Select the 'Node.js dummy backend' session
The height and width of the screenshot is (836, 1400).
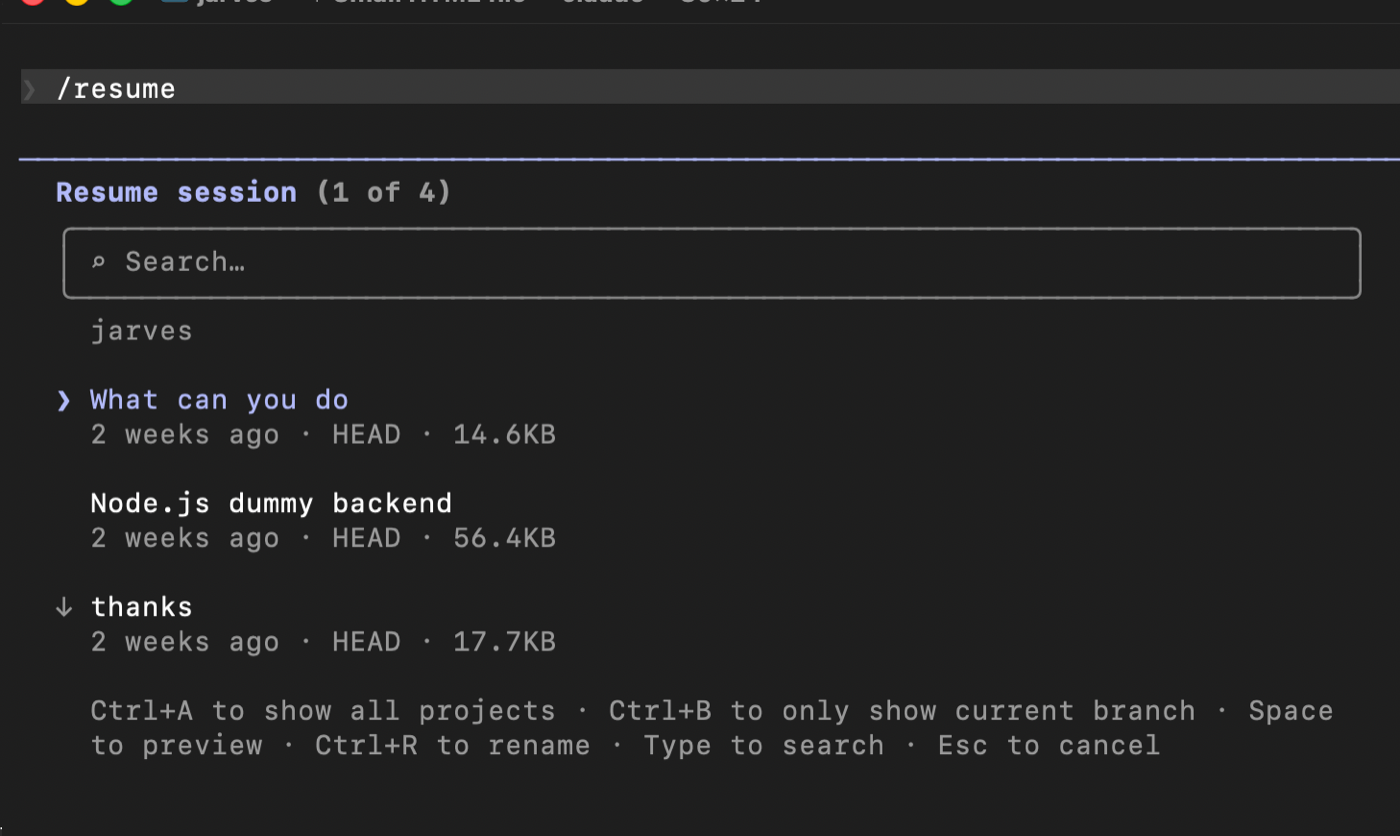tap(271, 503)
